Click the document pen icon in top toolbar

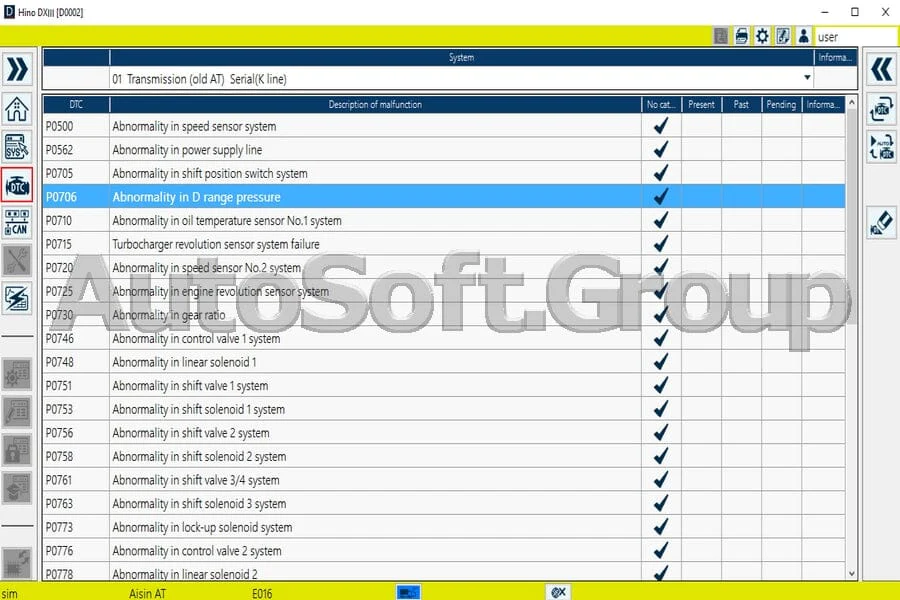click(783, 36)
